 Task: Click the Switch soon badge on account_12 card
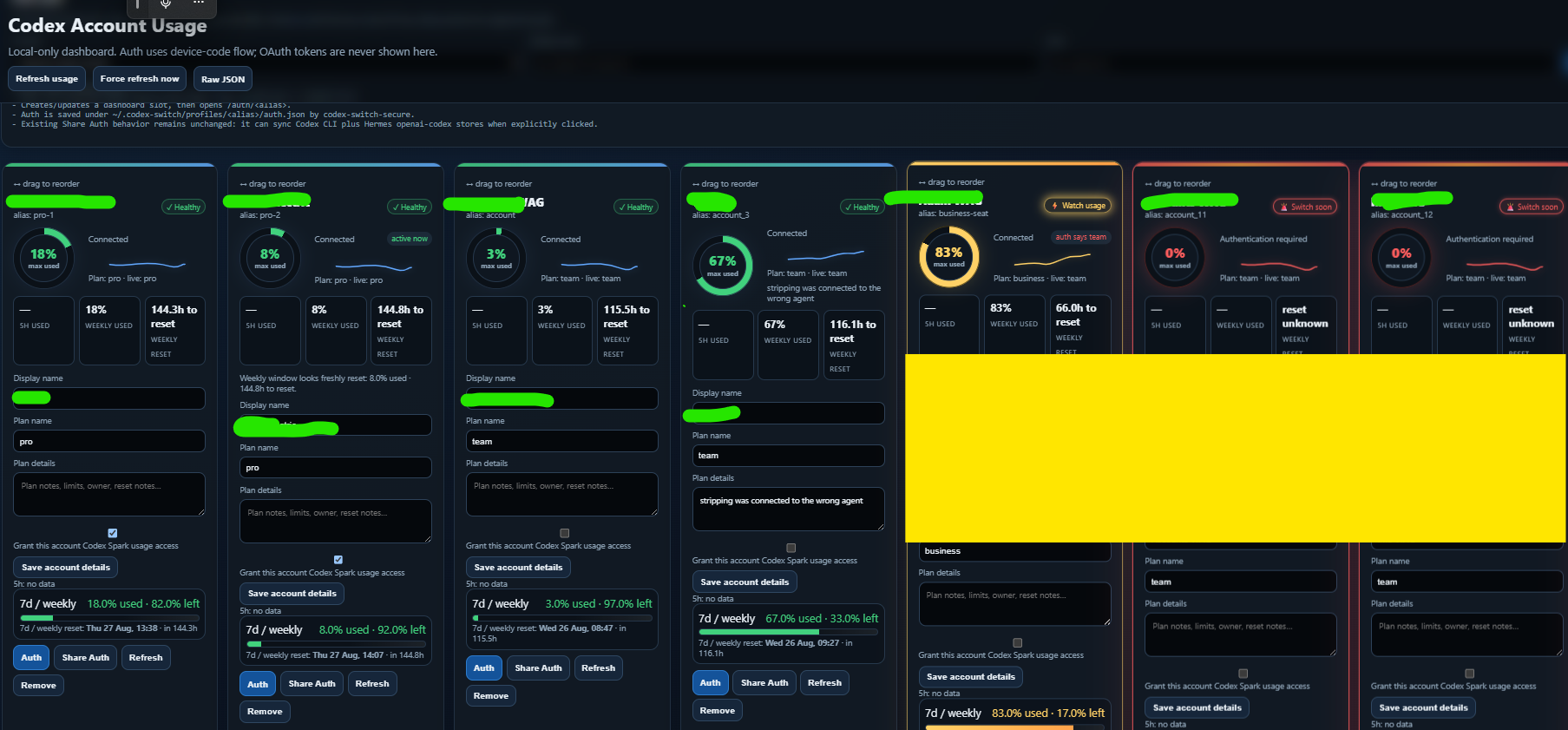click(1532, 207)
